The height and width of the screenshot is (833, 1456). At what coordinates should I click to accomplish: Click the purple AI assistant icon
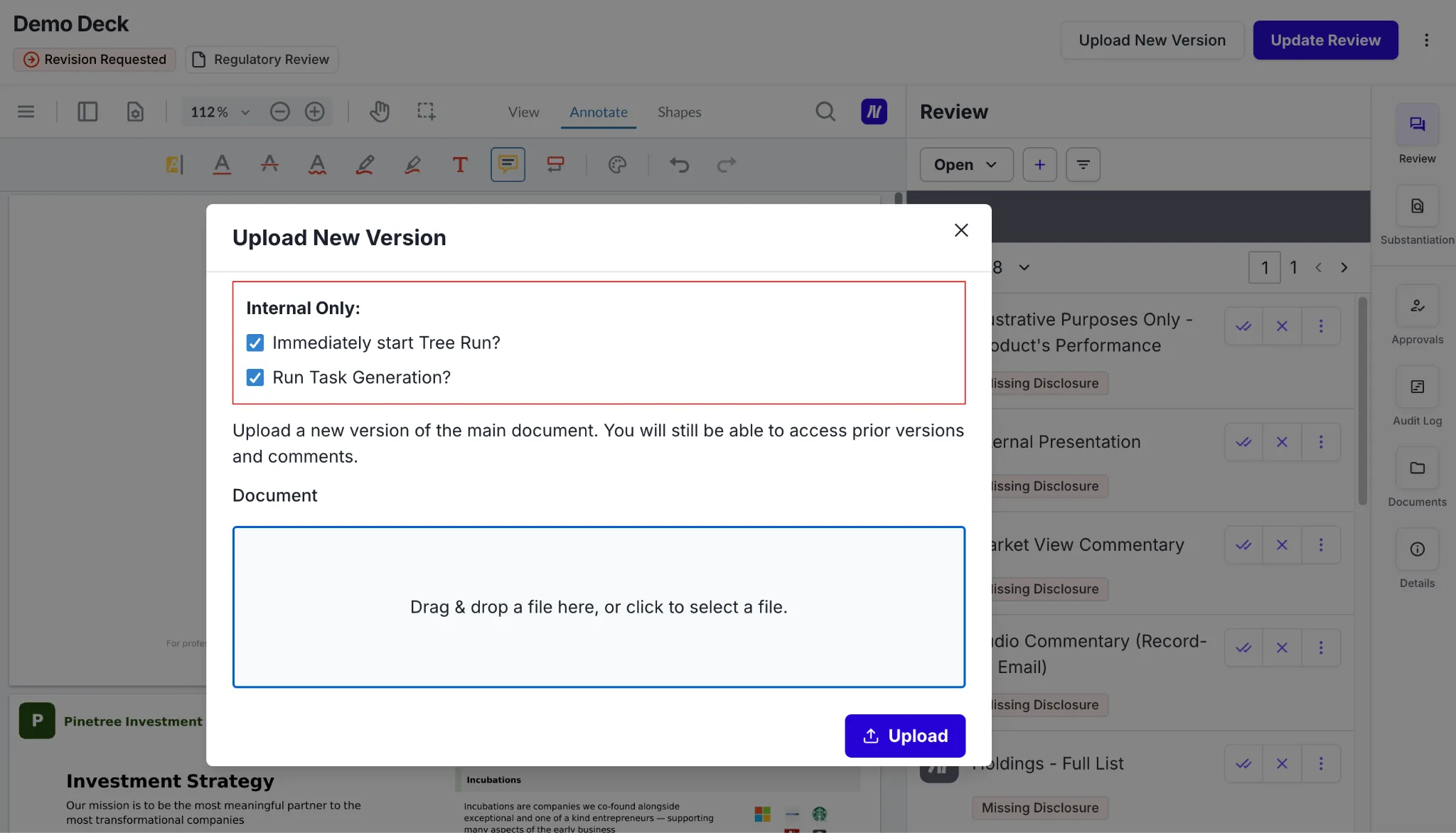(x=874, y=112)
